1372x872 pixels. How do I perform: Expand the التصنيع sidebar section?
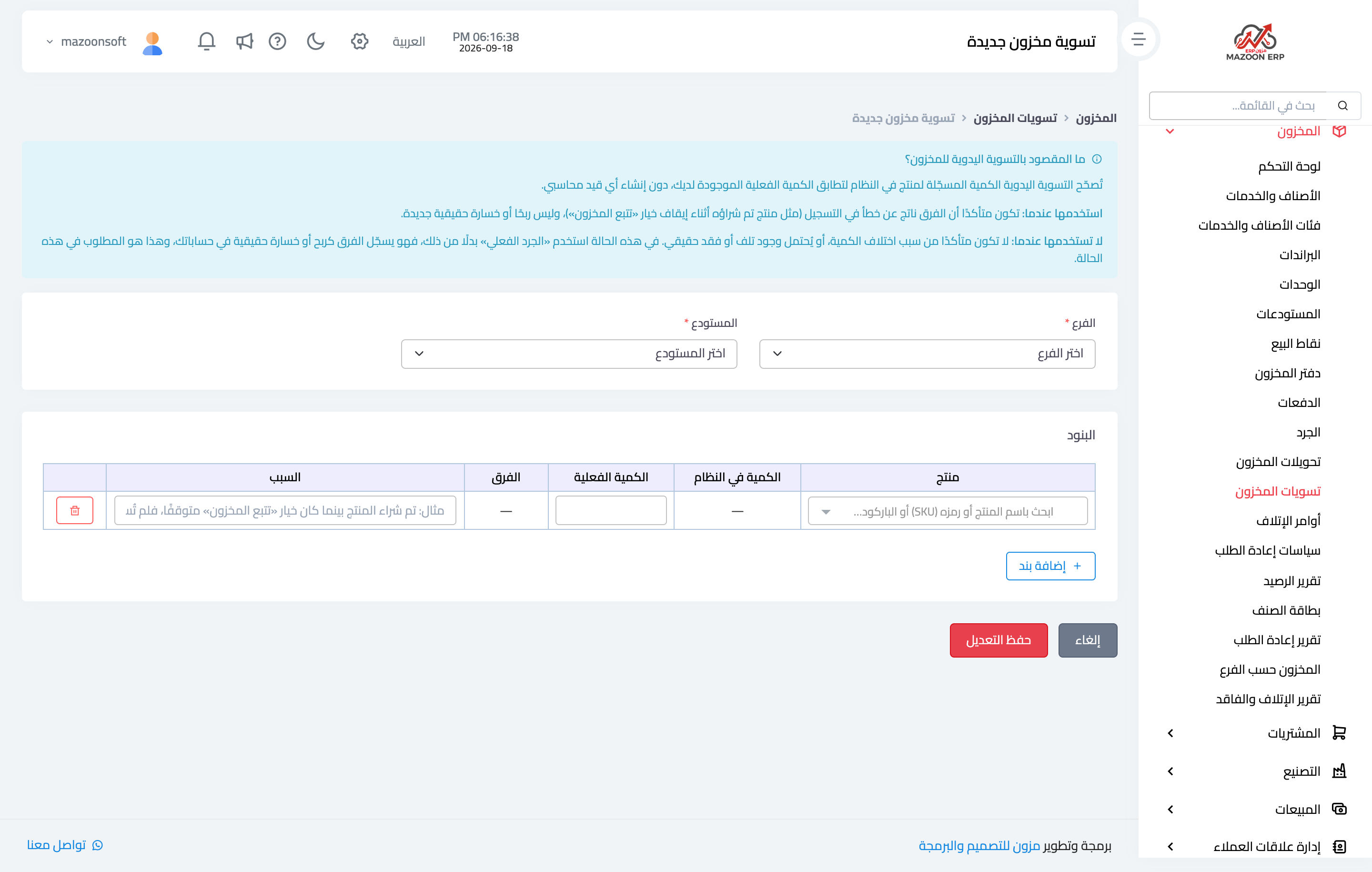[x=1170, y=771]
